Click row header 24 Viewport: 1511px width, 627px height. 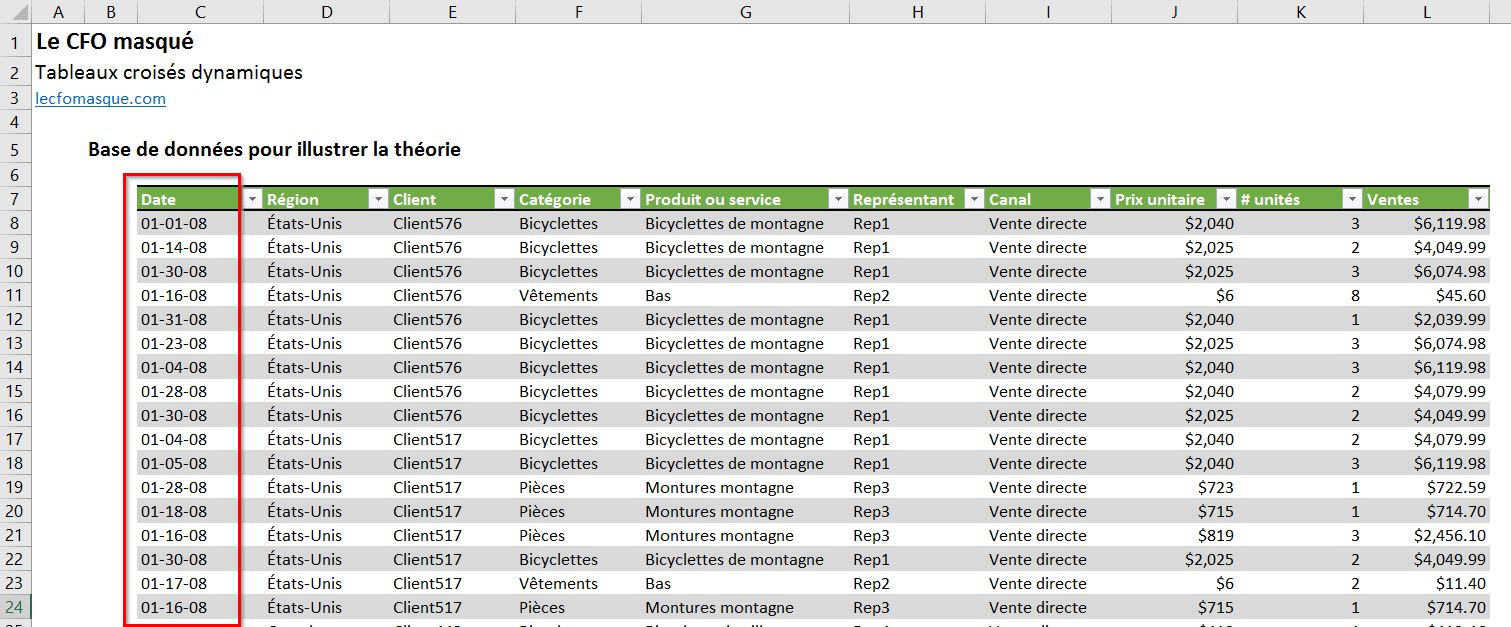(x=15, y=608)
